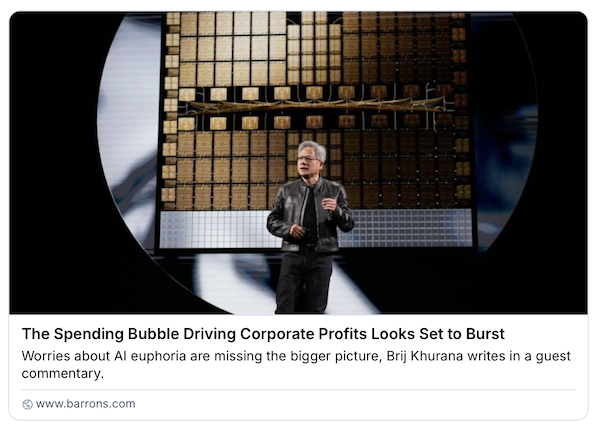
Task: Click the speaker's black trousers
Action: coord(304,281)
